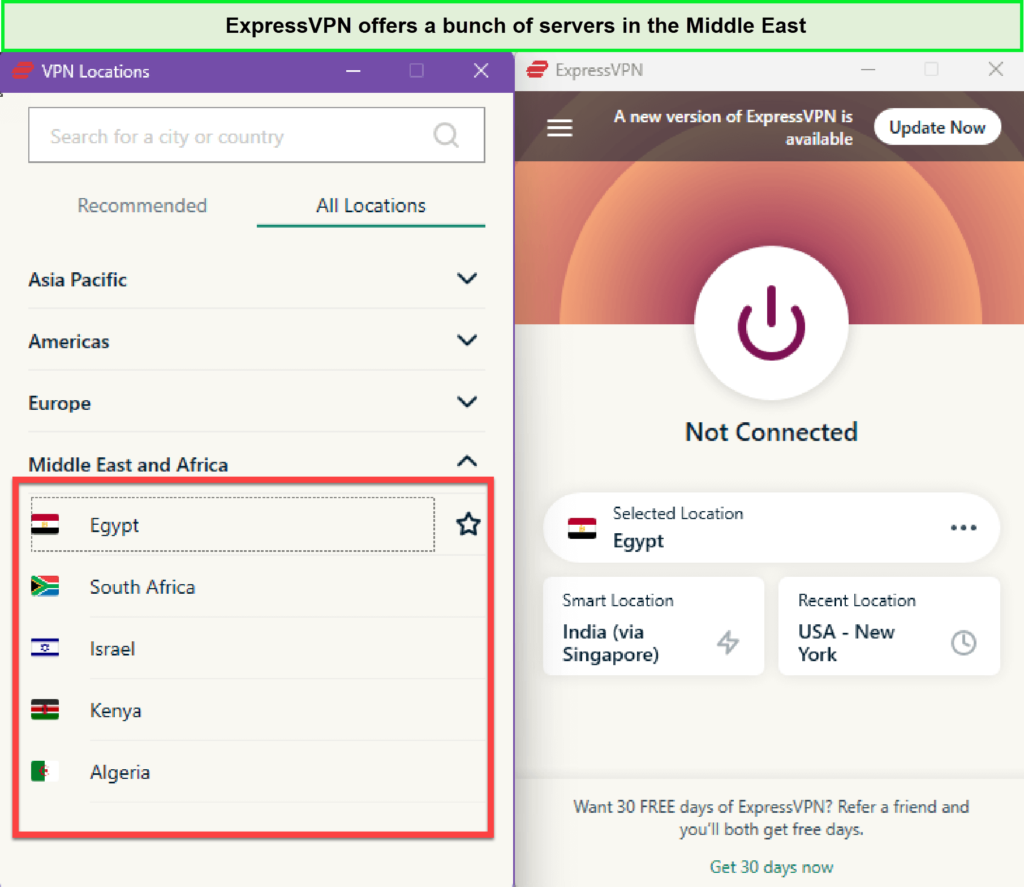Screen dimensions: 1024x887
Task: Minimize the ExpressVPN main window
Action: tap(868, 69)
